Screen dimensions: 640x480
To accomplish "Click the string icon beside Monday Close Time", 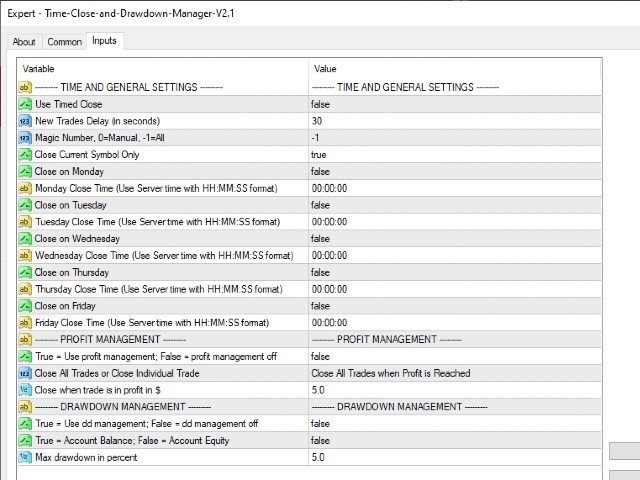I will pyautogui.click(x=25, y=188).
